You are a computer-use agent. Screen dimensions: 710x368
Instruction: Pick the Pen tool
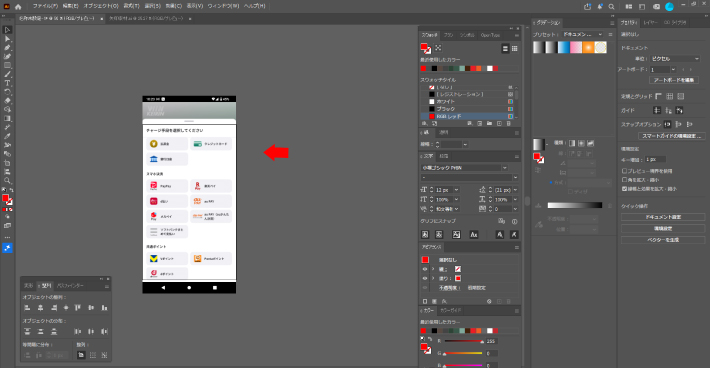7,48
